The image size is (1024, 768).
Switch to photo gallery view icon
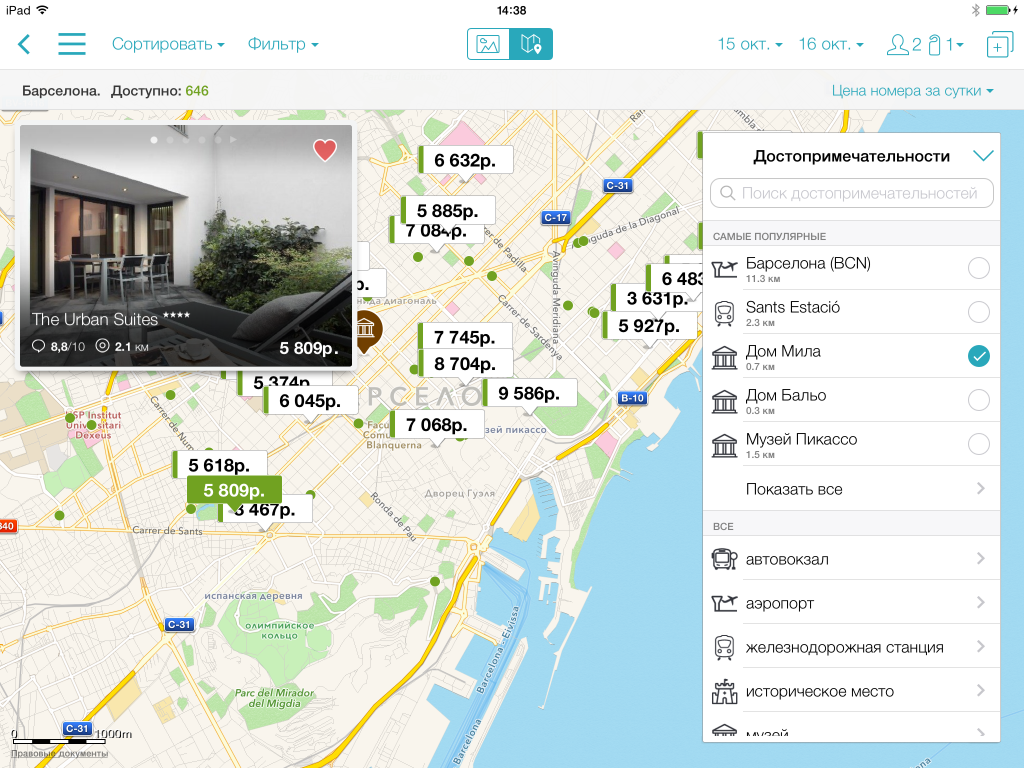tap(488, 44)
